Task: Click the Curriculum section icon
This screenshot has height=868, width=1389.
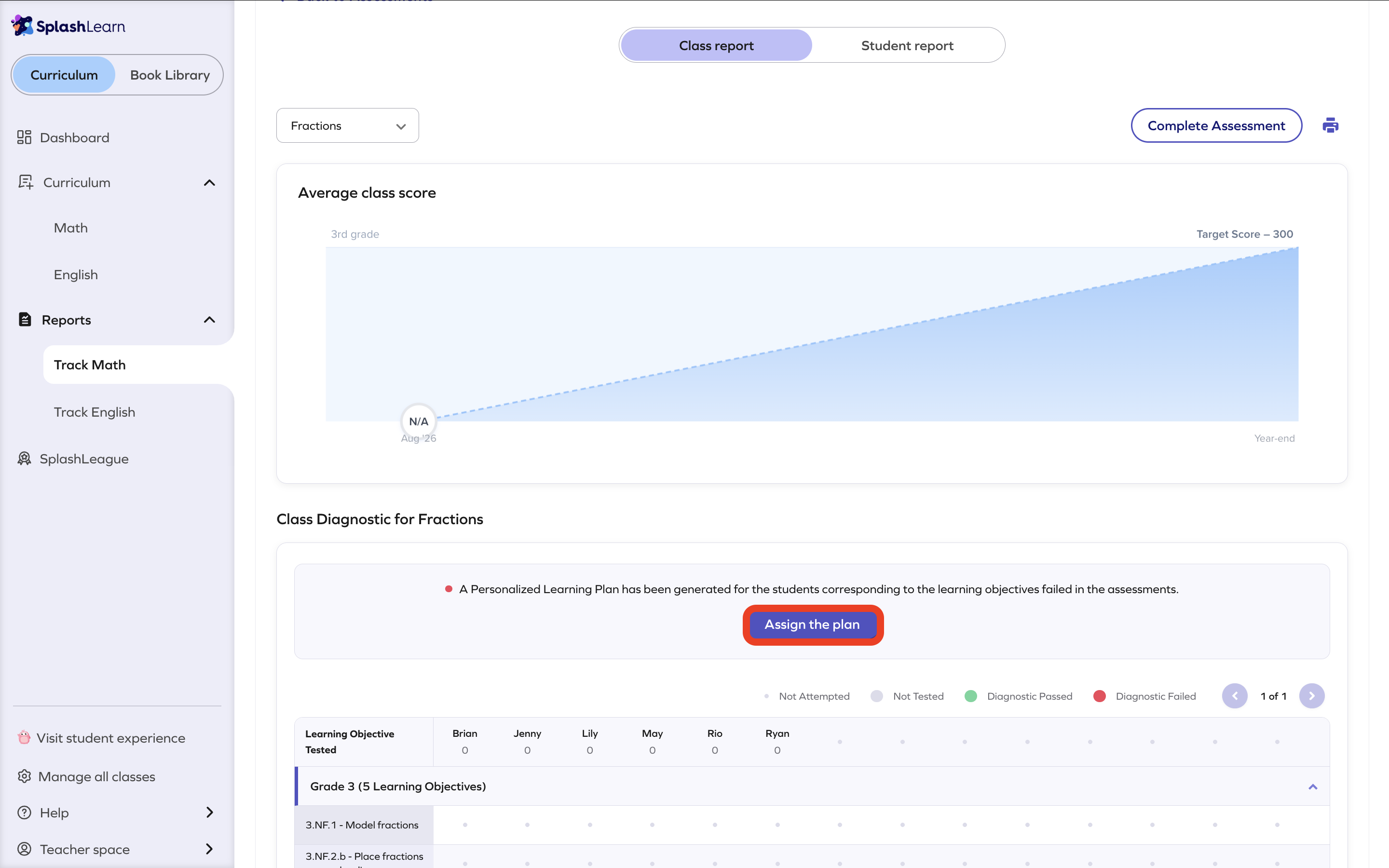Action: tap(25, 182)
